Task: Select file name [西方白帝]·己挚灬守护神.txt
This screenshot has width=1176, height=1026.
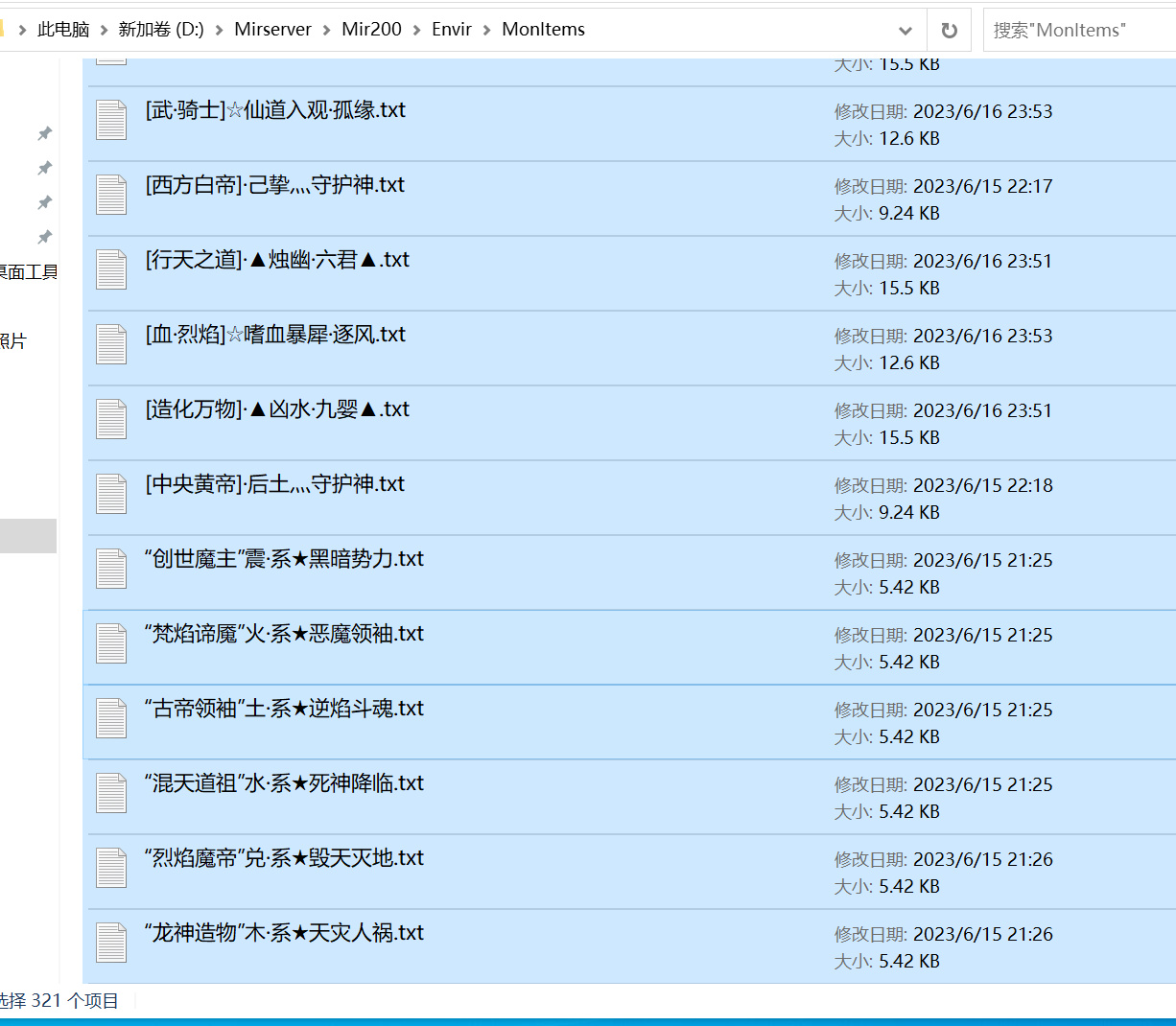Action: click(275, 185)
